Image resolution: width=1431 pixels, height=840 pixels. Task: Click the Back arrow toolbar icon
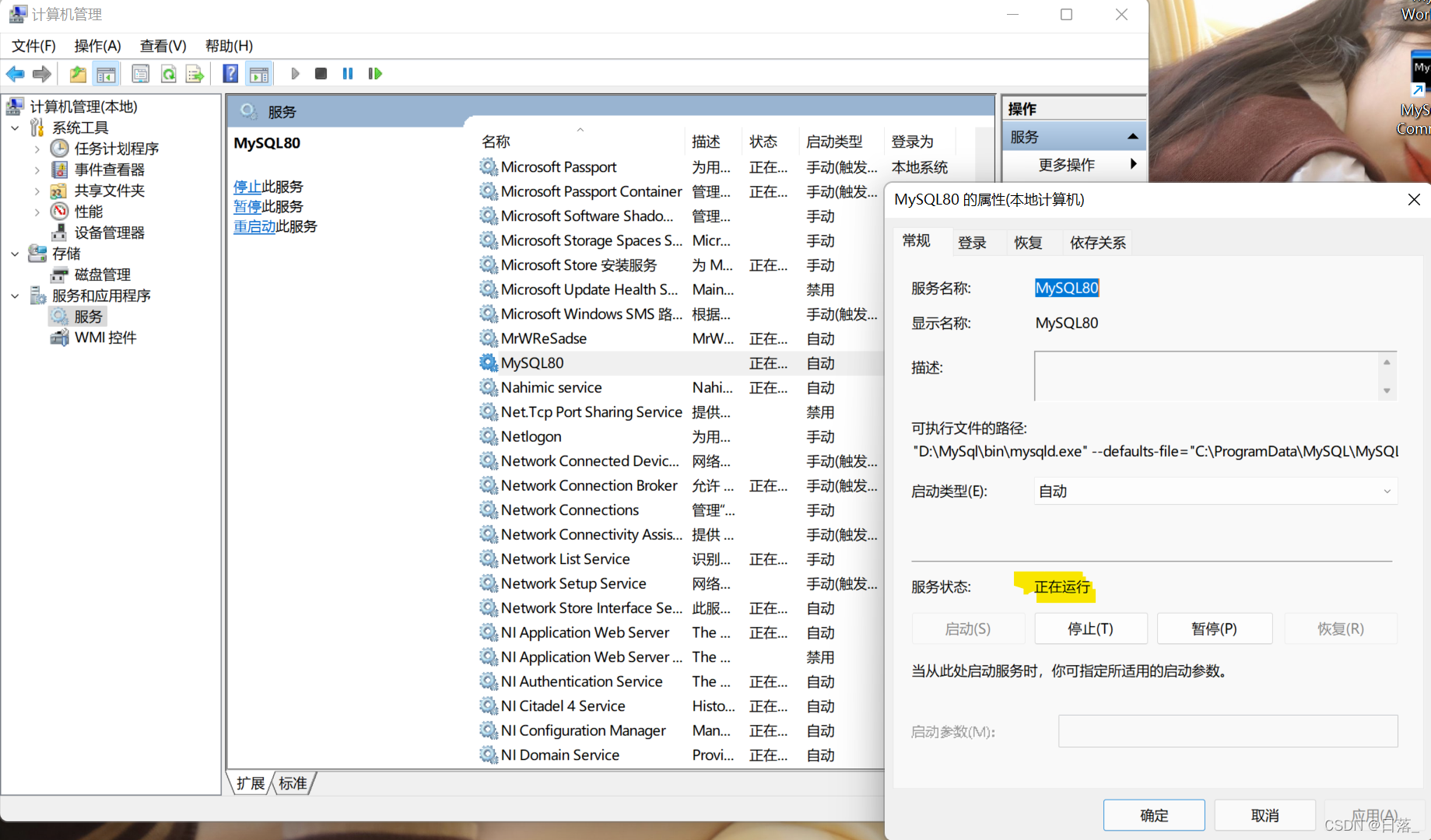pos(15,74)
